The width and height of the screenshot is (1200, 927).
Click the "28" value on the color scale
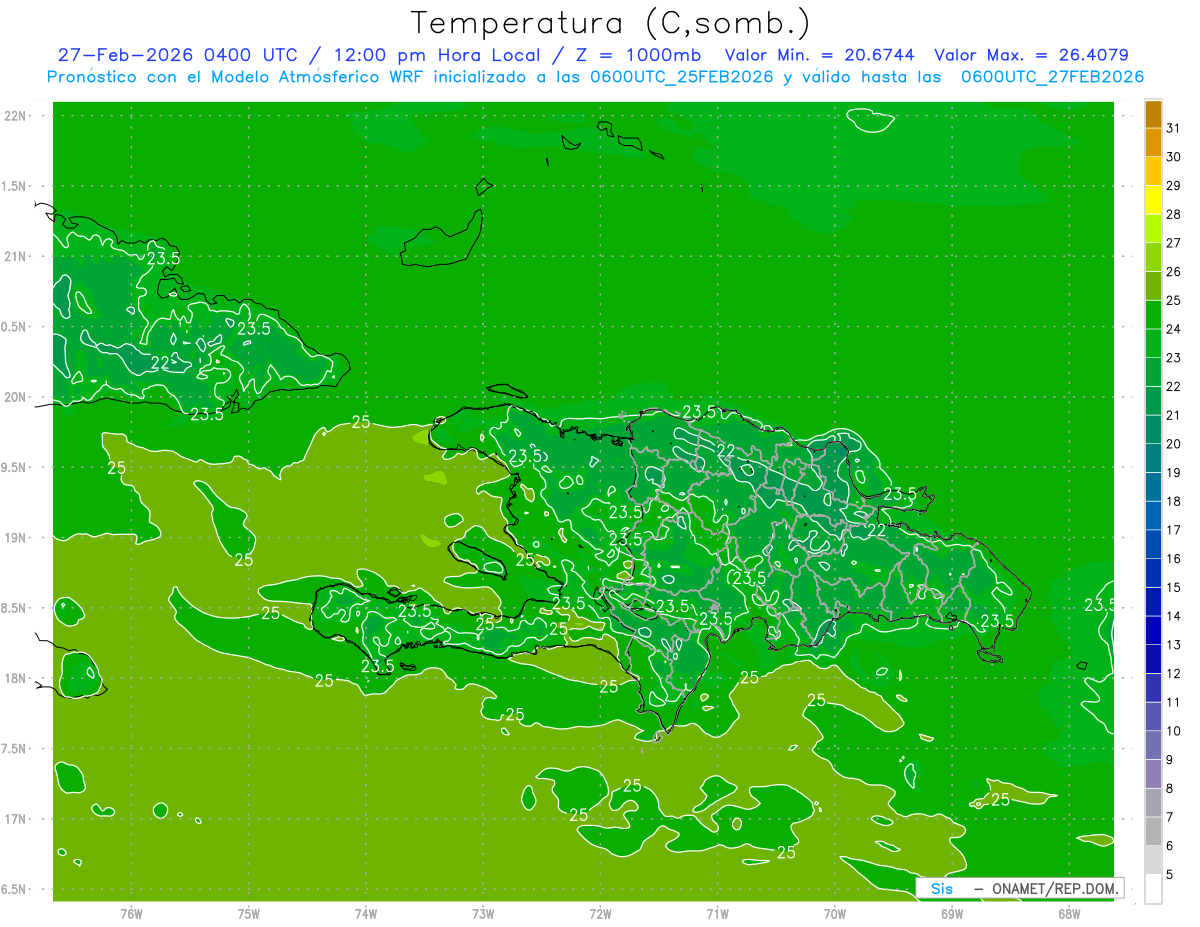point(1174,214)
